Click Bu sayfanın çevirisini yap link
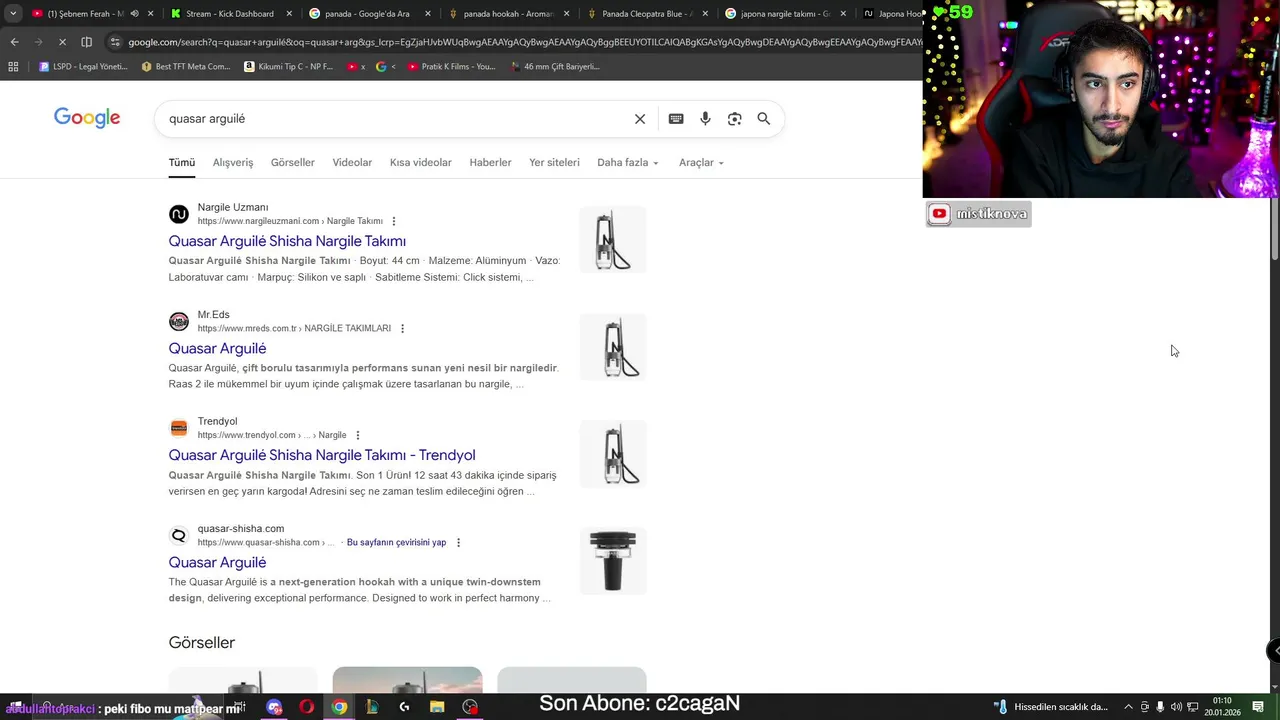Viewport: 1280px width, 720px height. coord(396,542)
